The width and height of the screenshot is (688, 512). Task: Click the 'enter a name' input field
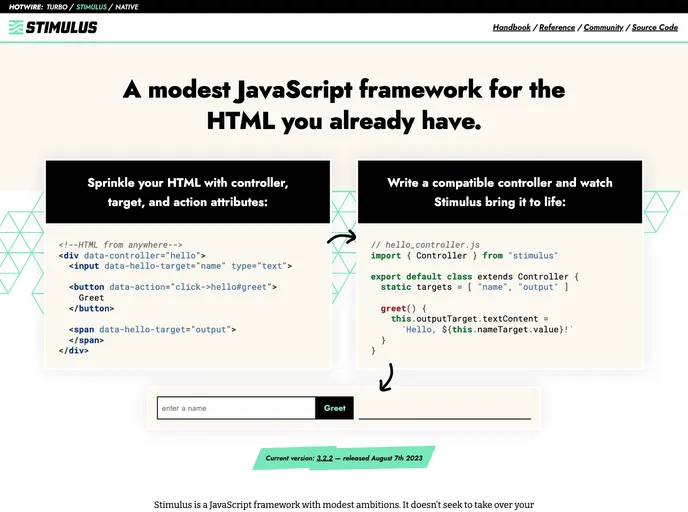[x=236, y=408]
